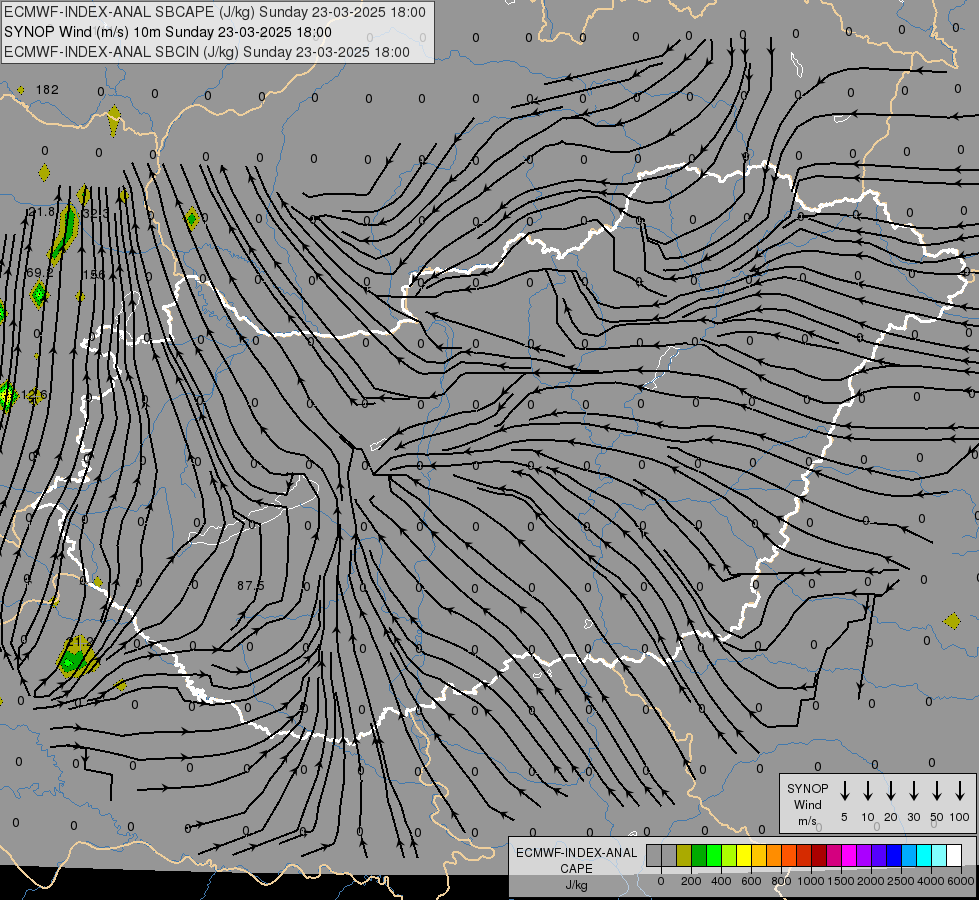Click the small diamond marker beside the 182 label
The width and height of the screenshot is (979, 900).
tap(21, 91)
